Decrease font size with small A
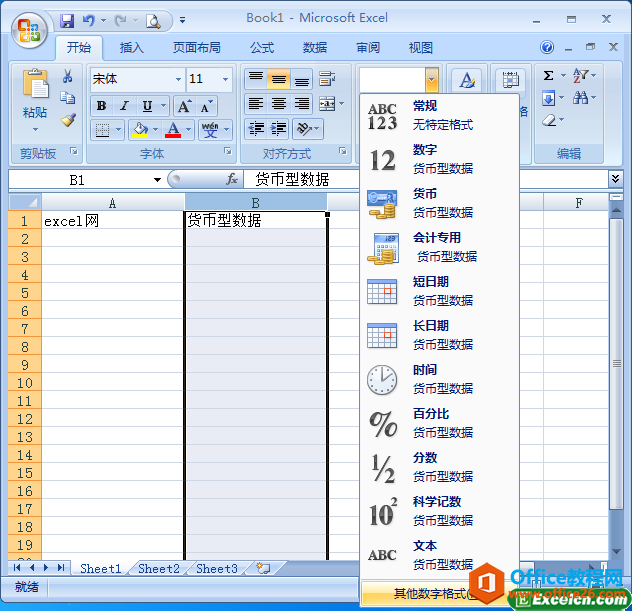Viewport: 632px width, 611px height. coord(207,106)
